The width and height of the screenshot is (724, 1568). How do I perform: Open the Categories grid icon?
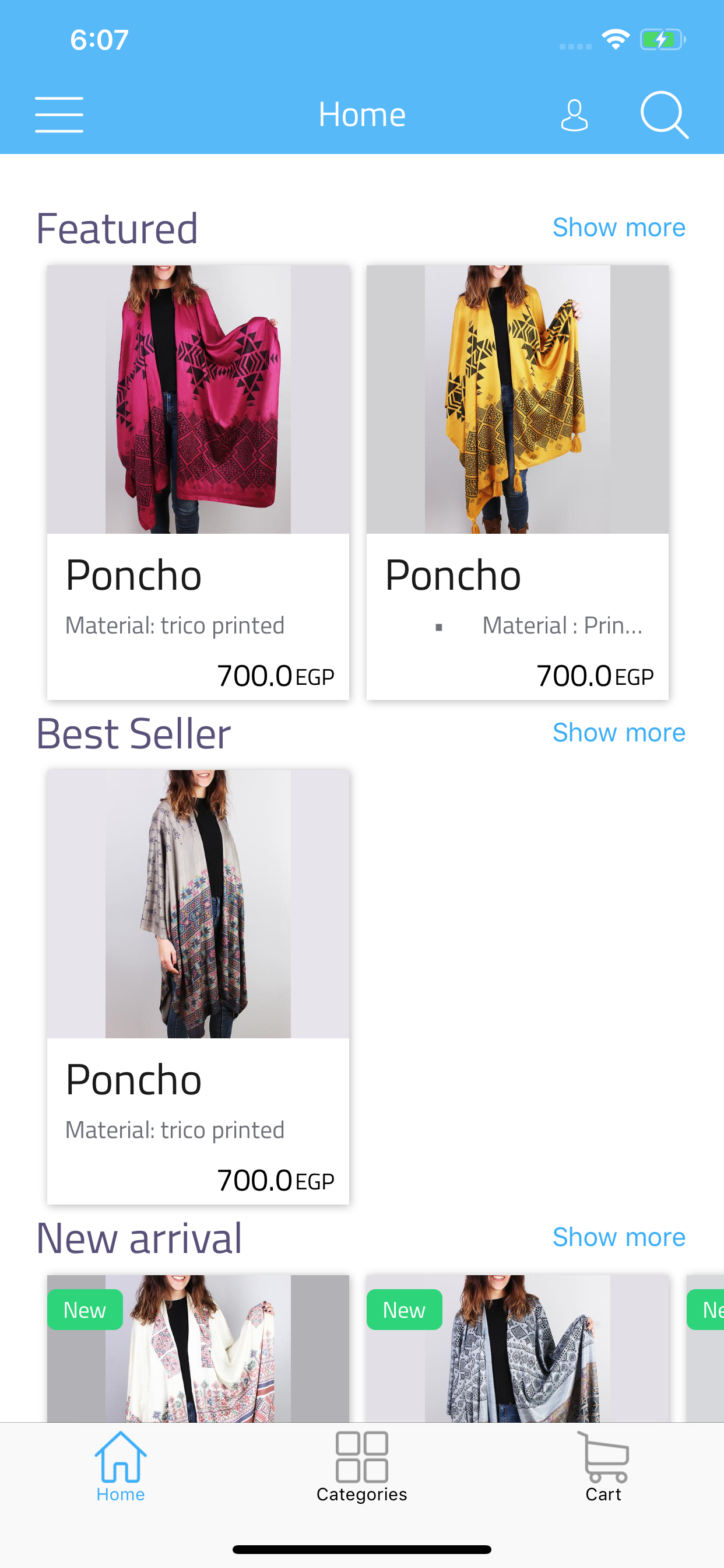point(361,1457)
